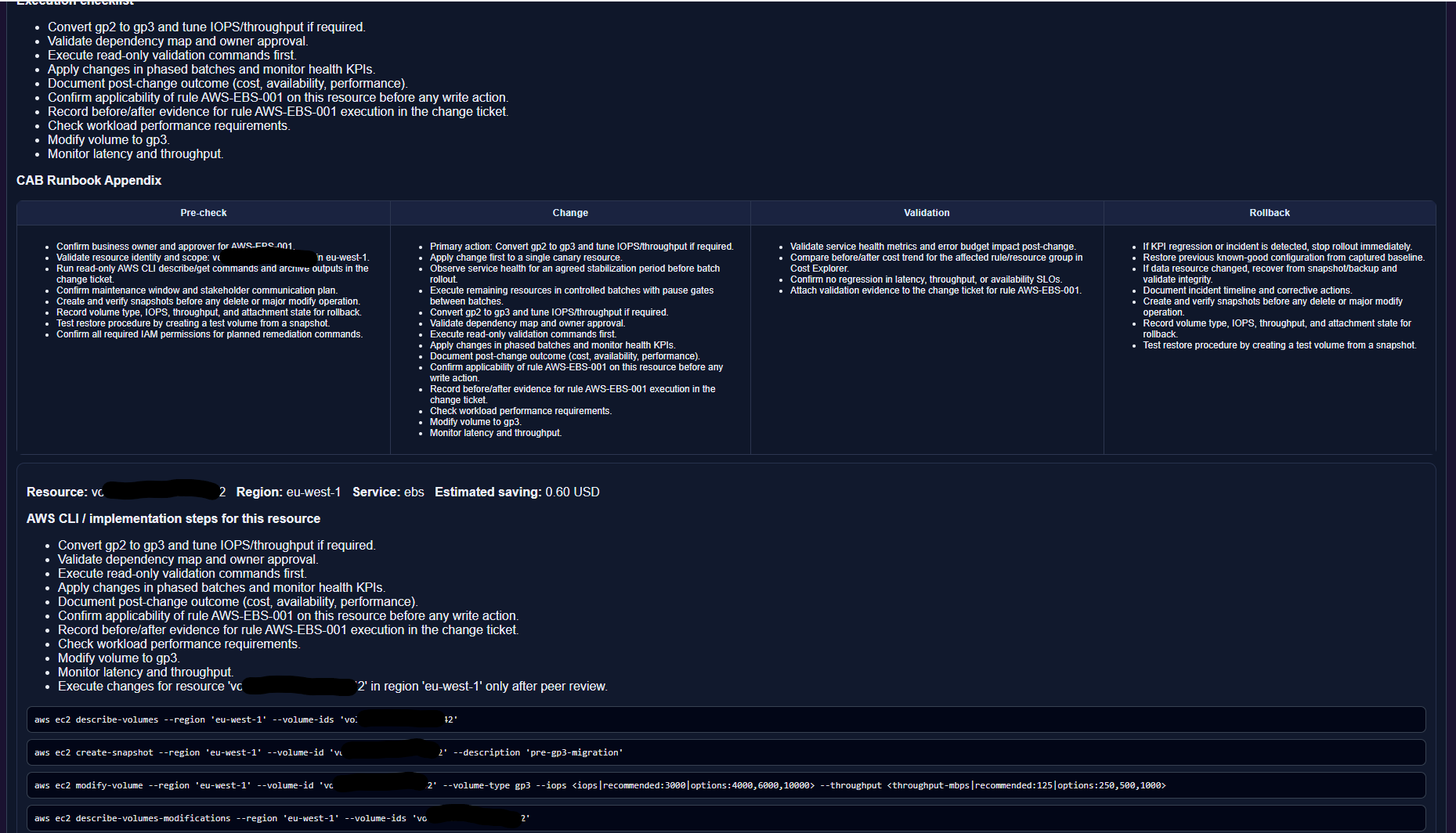Click 'Confirm all required IAM permissions' pre-check item
The image size is (1456, 833).
[209, 334]
